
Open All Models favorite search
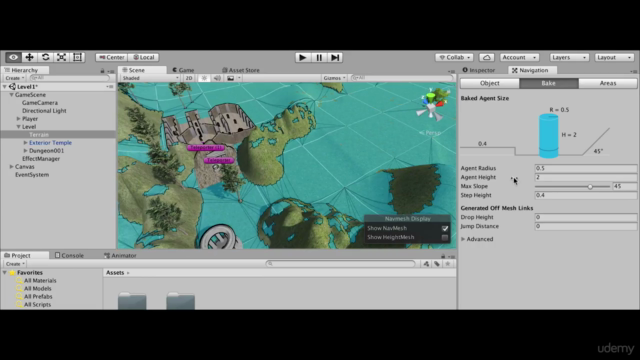coord(38,289)
